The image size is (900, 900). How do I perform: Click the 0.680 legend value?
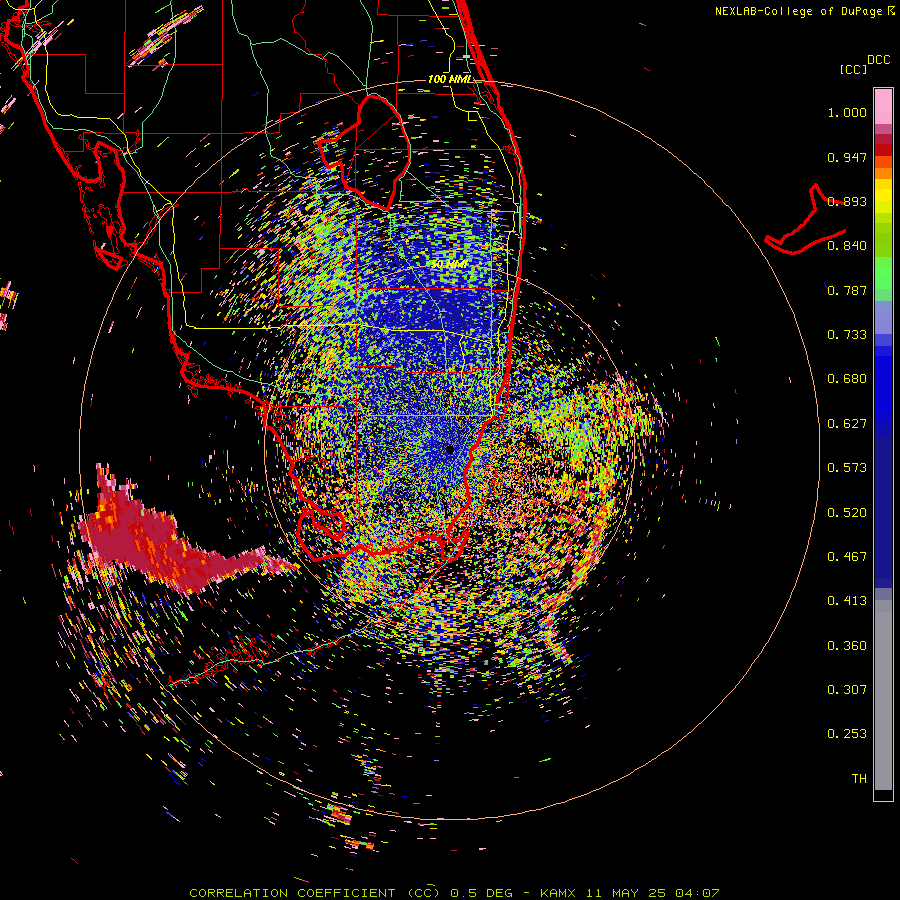(x=847, y=379)
